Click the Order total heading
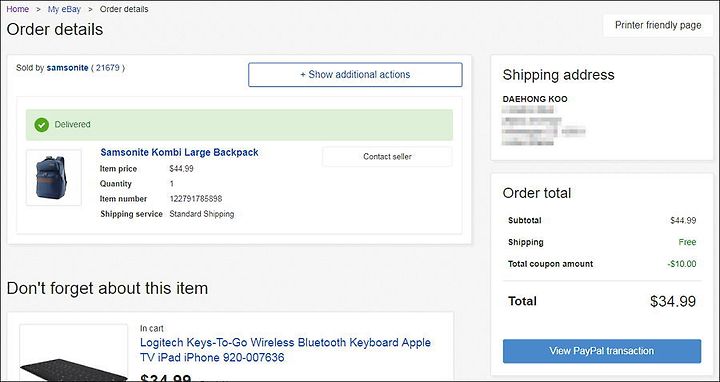This screenshot has height=382, width=720. point(537,193)
